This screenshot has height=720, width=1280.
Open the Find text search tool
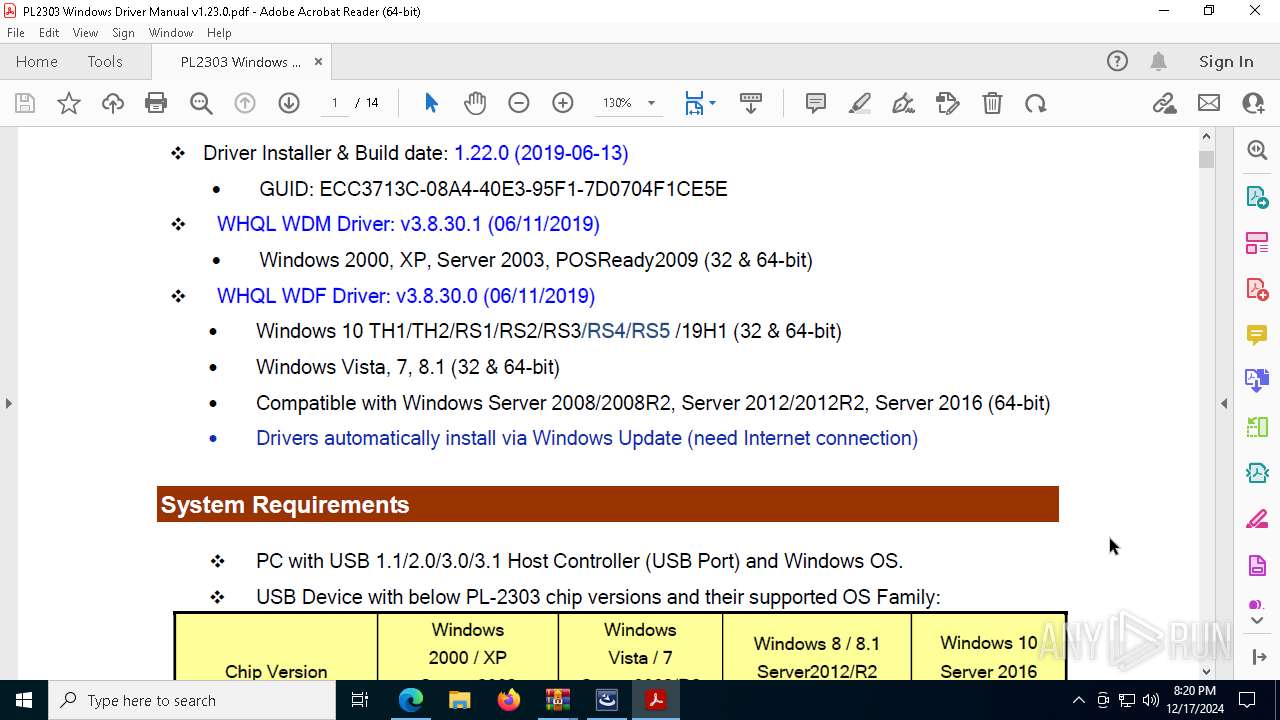(x=201, y=103)
